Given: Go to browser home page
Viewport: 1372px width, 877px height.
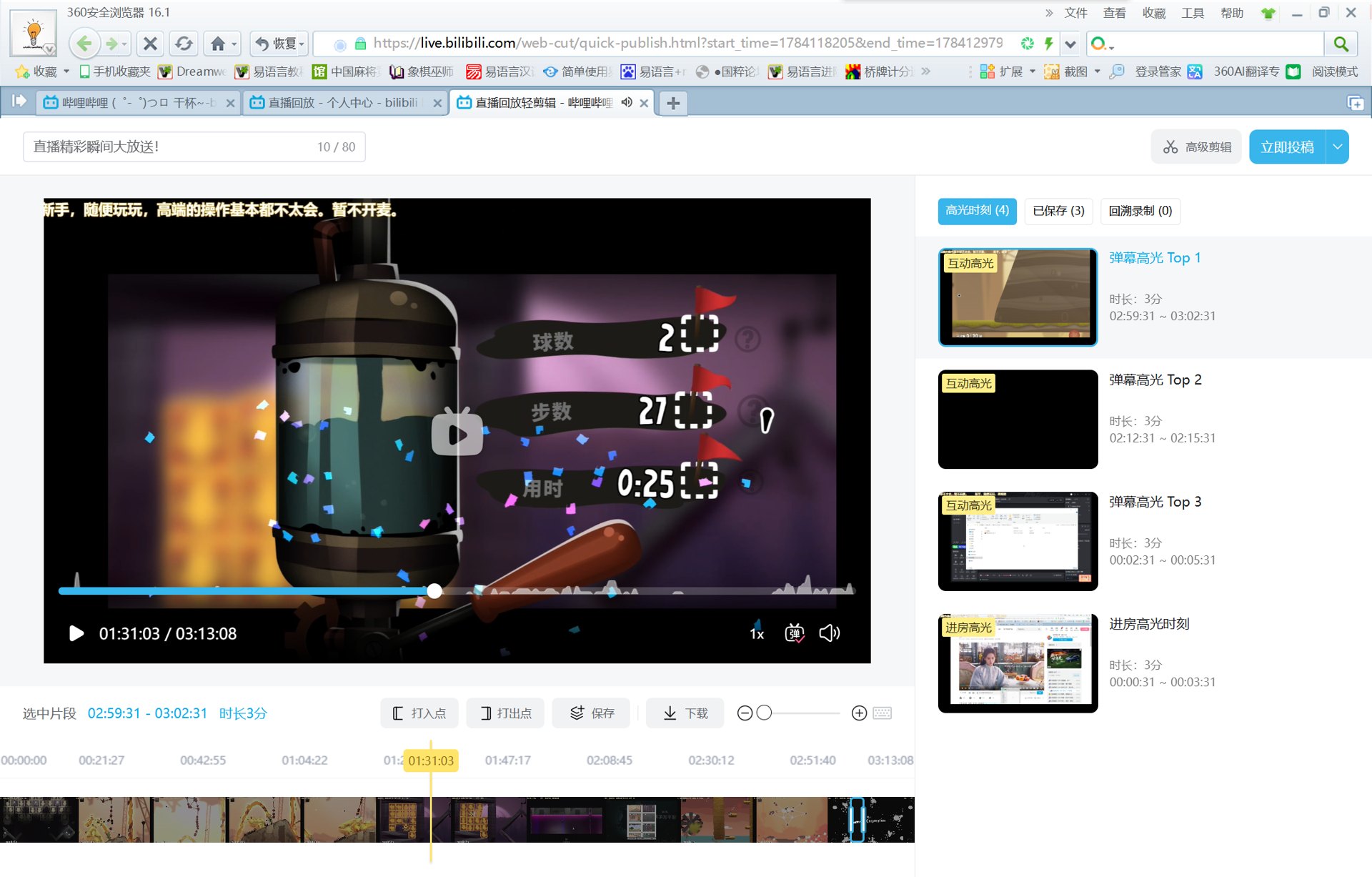Looking at the screenshot, I should click(x=217, y=44).
